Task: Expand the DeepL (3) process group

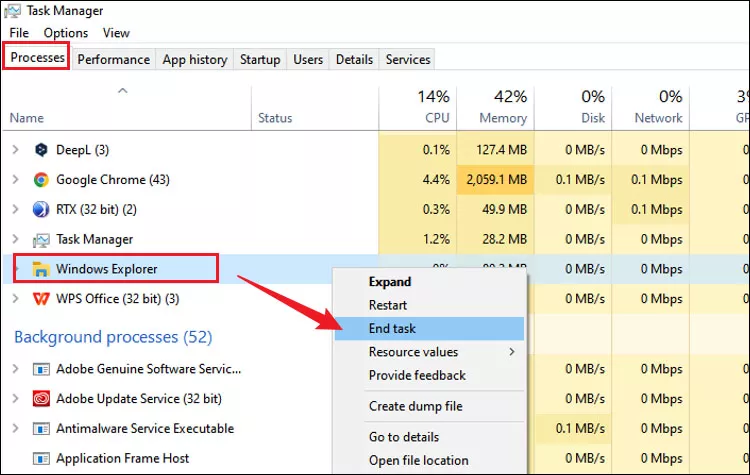Action: [15, 150]
